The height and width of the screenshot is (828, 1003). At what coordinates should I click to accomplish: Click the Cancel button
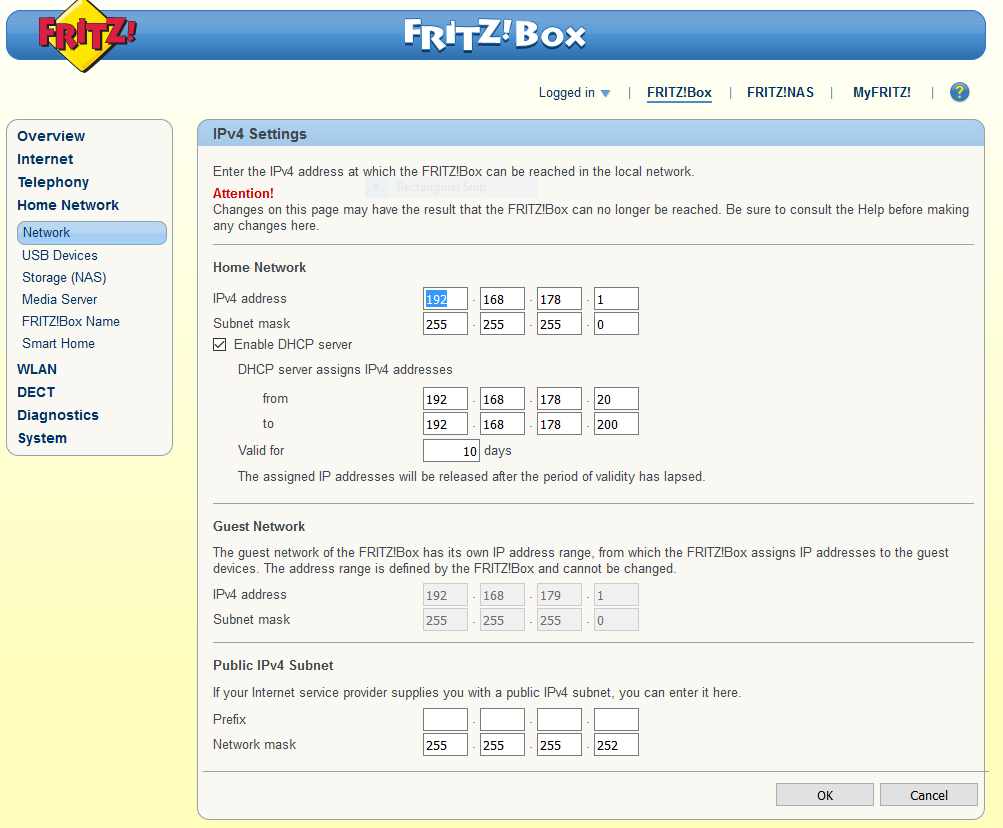click(x=928, y=795)
